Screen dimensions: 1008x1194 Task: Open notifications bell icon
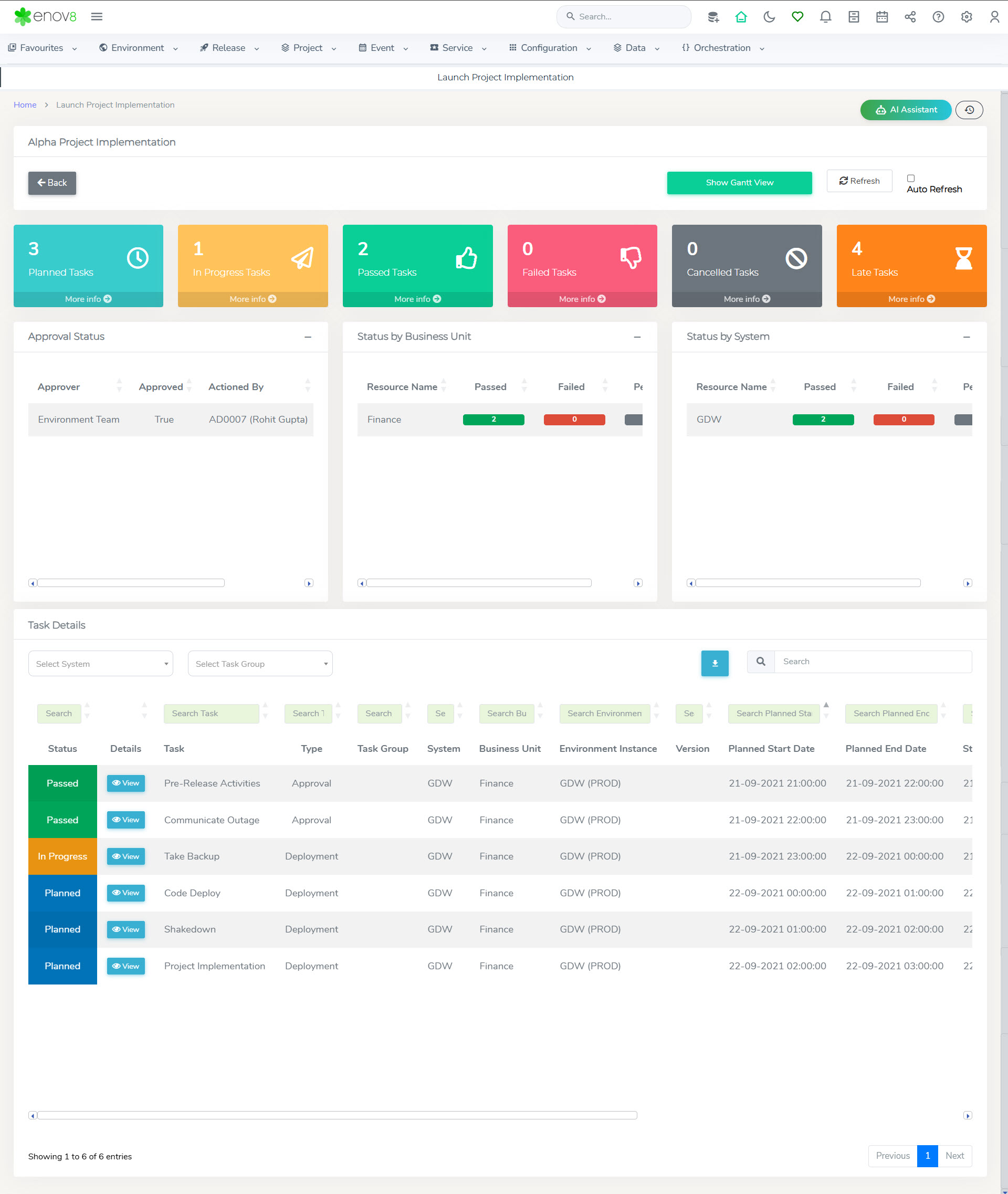[825, 17]
